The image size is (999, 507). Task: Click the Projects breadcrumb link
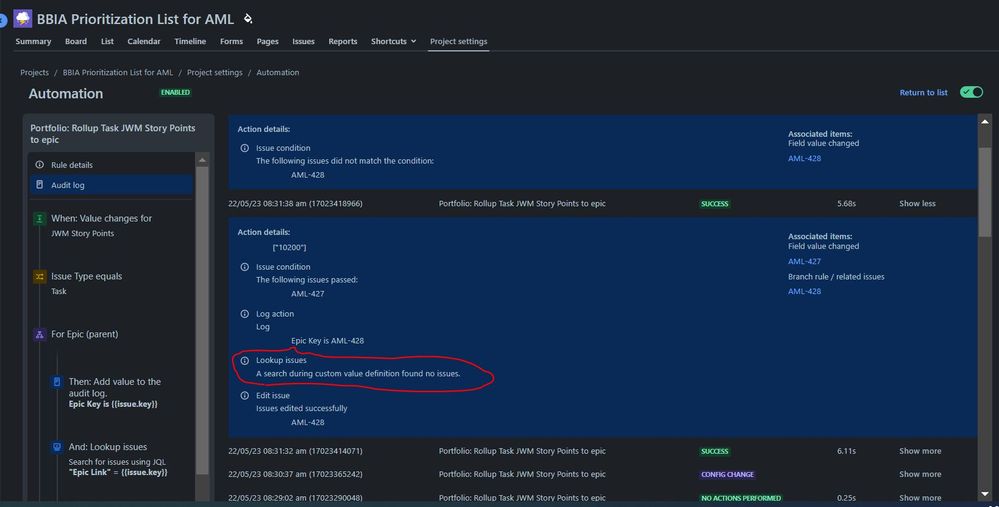coord(34,73)
